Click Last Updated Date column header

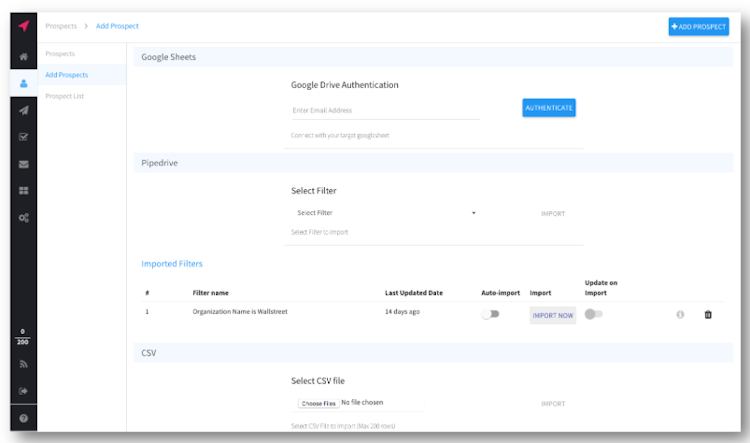point(414,293)
